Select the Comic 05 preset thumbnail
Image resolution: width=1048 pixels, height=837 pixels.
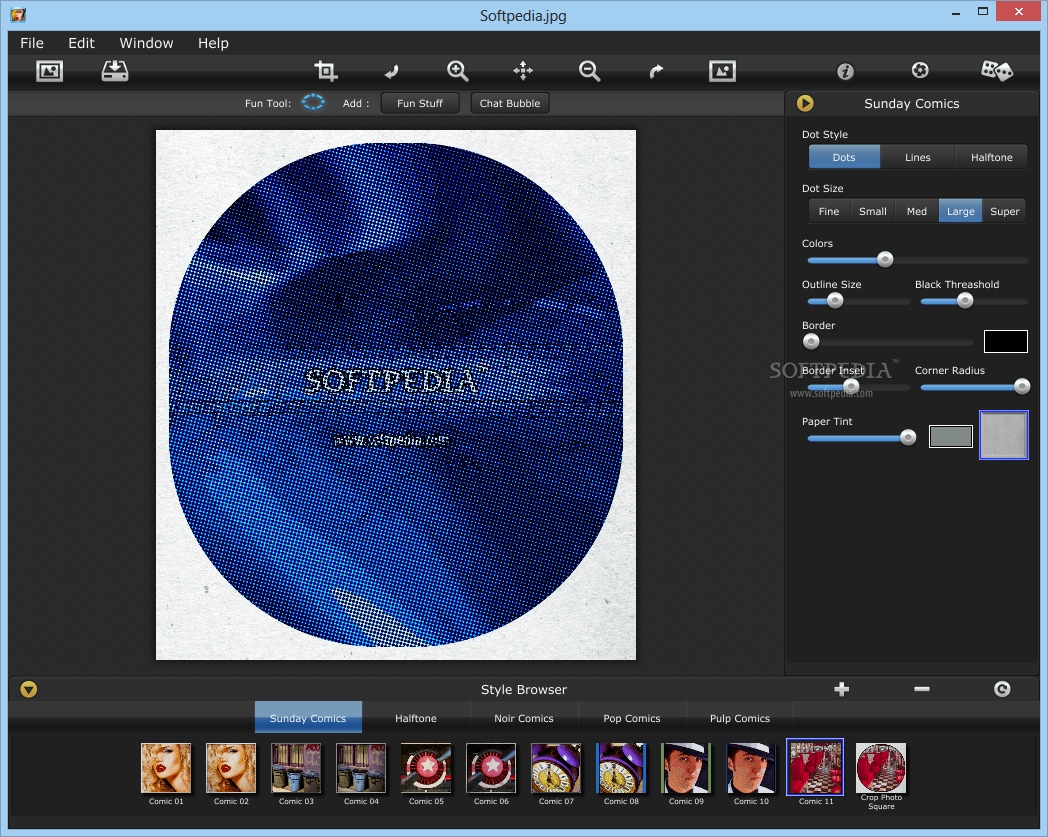point(426,768)
